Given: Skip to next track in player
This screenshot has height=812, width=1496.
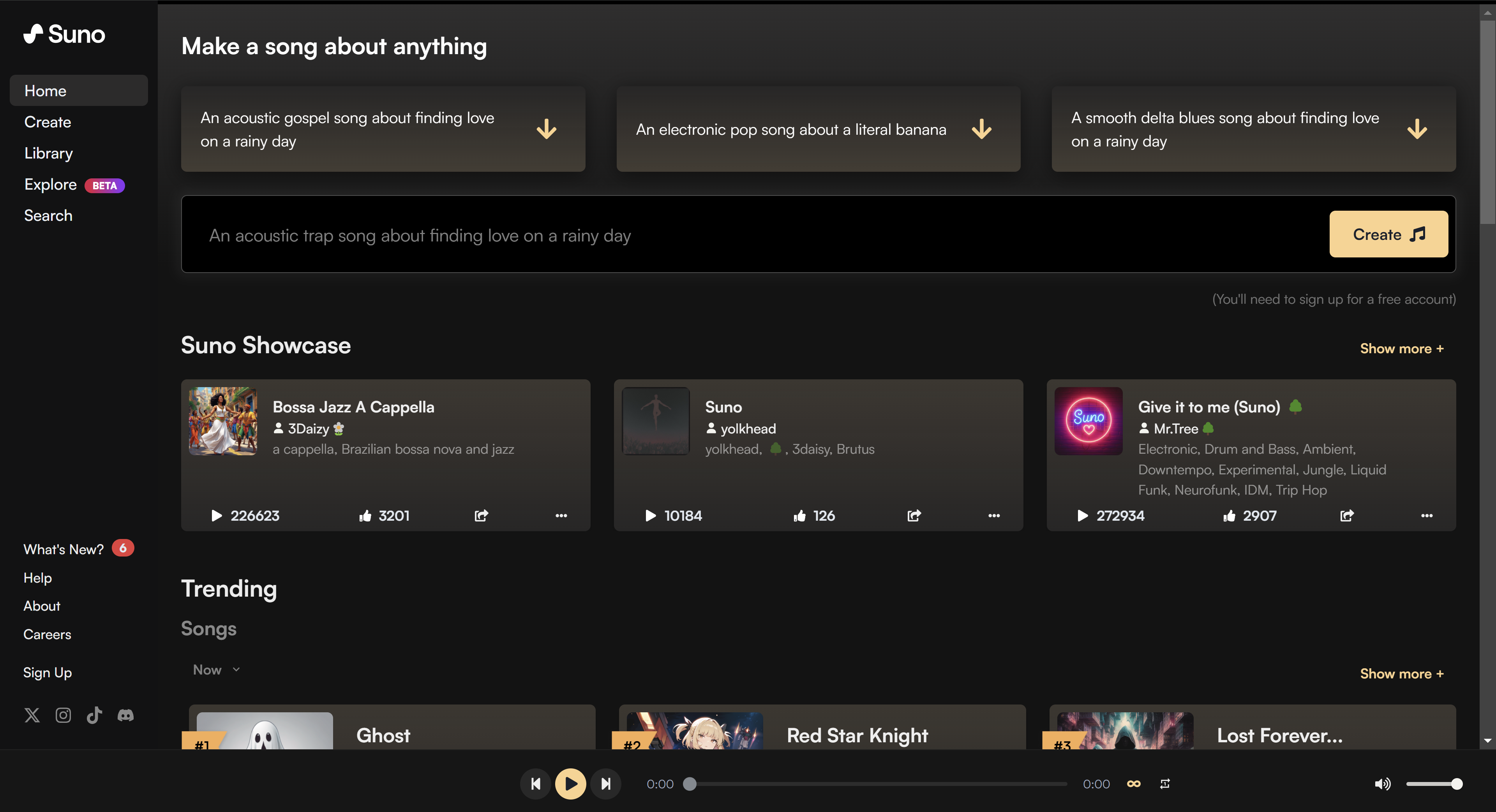Looking at the screenshot, I should [606, 784].
